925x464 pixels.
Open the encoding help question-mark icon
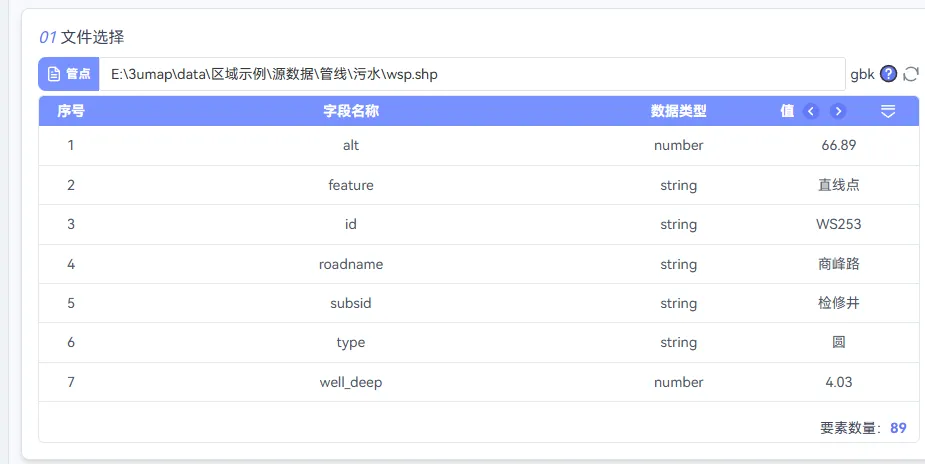coord(888,74)
